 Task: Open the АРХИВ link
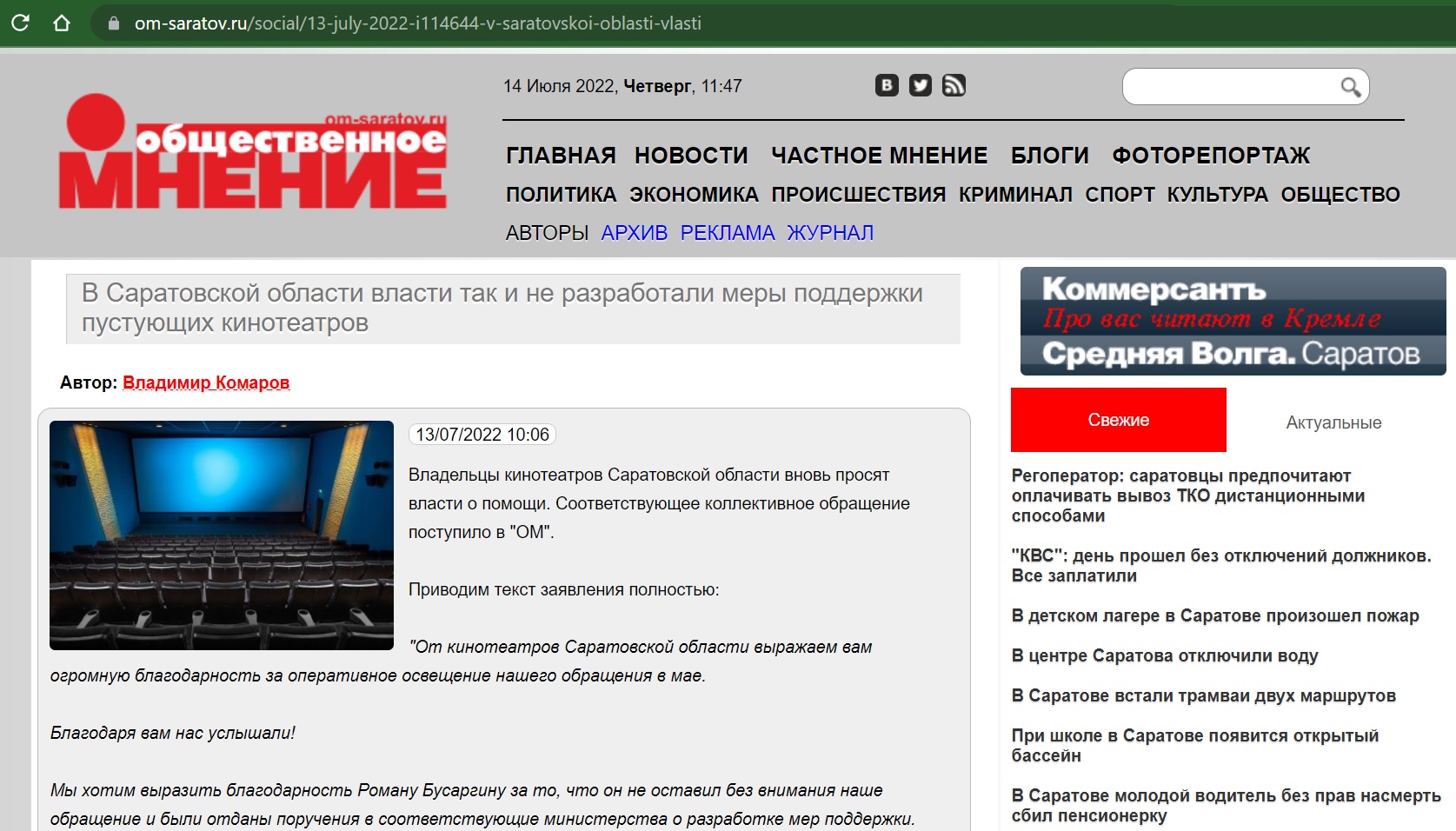pyautogui.click(x=634, y=233)
